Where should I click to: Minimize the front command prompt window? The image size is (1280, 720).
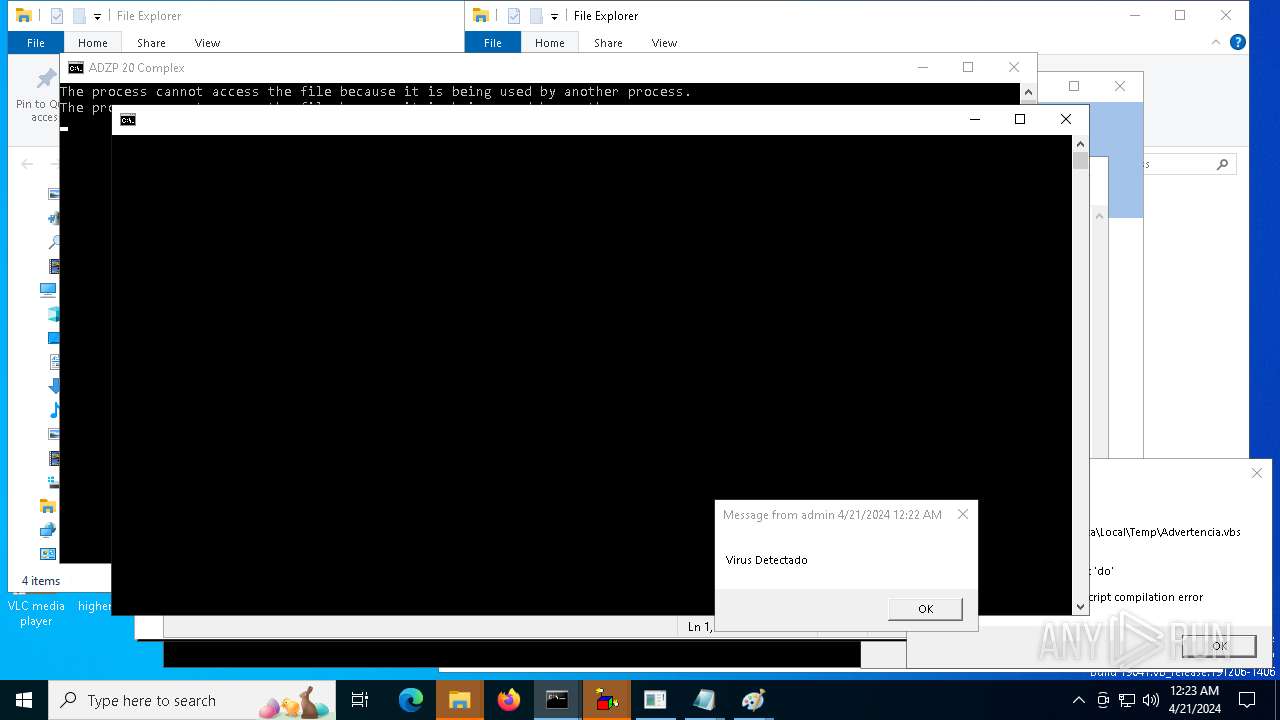pyautogui.click(x=974, y=119)
